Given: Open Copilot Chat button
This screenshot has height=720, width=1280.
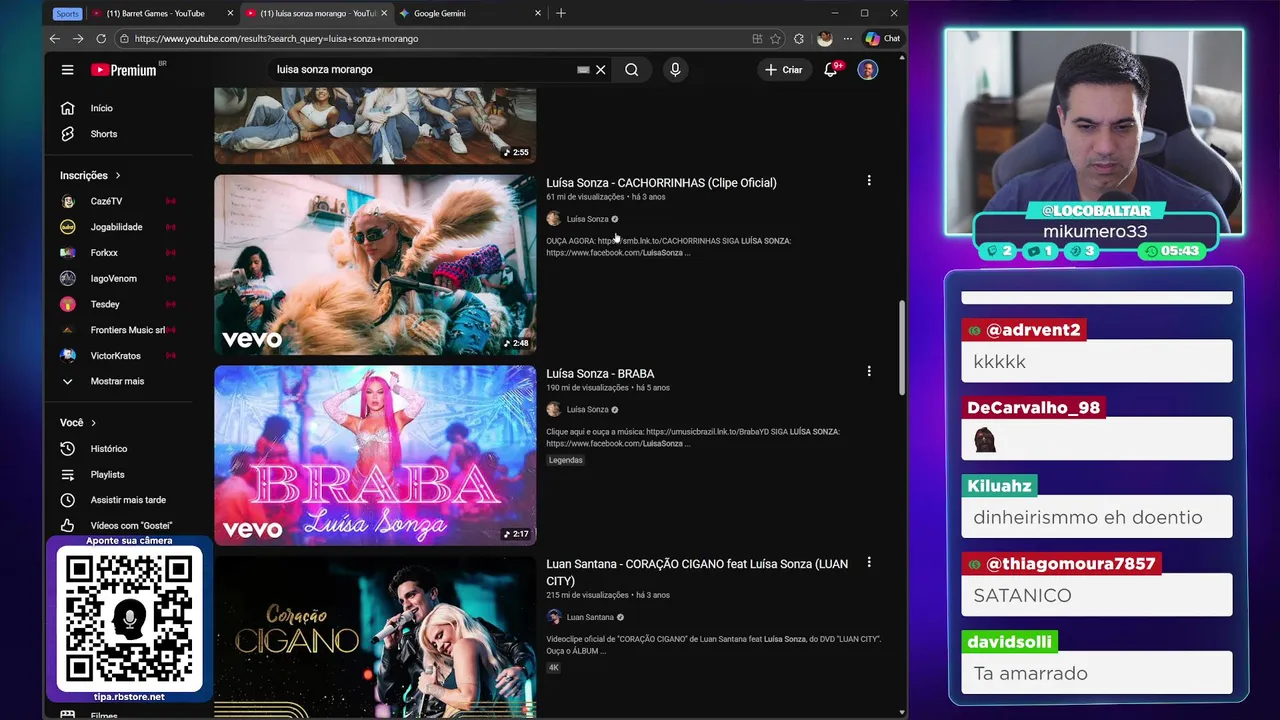Looking at the screenshot, I should coord(883,39).
